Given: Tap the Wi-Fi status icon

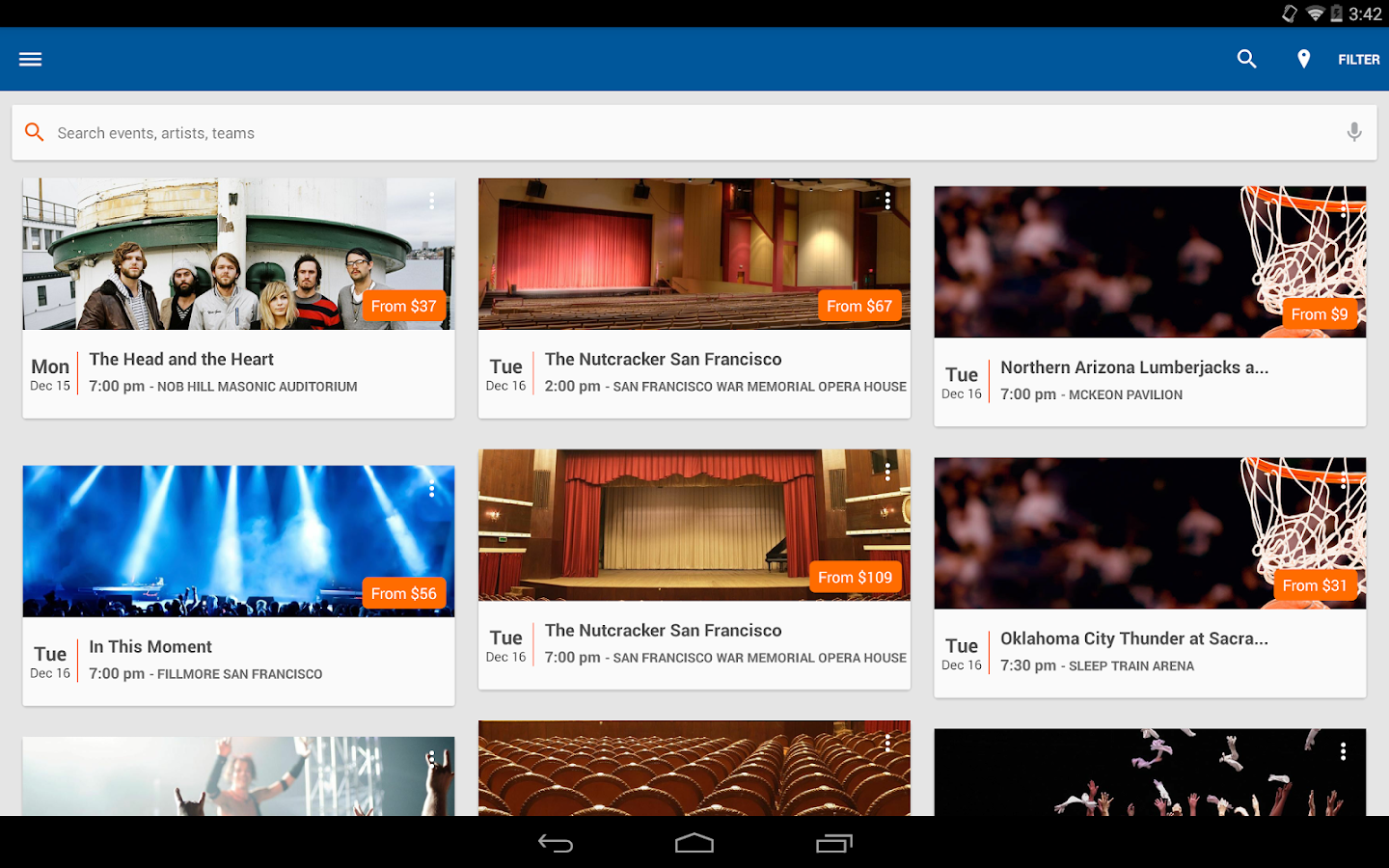Looking at the screenshot, I should tap(1315, 14).
